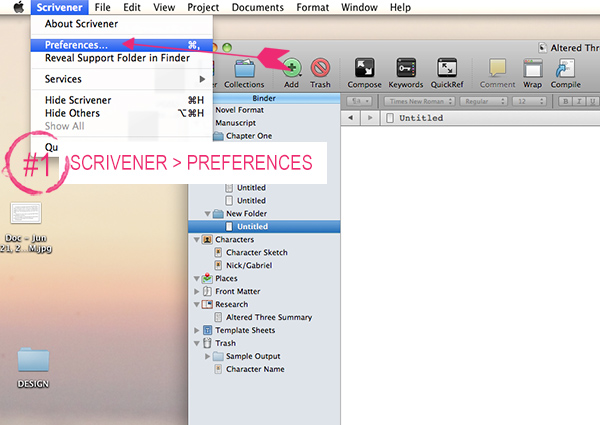Toggle Underline formatting
Screen dimensions: 600x425
point(592,101)
